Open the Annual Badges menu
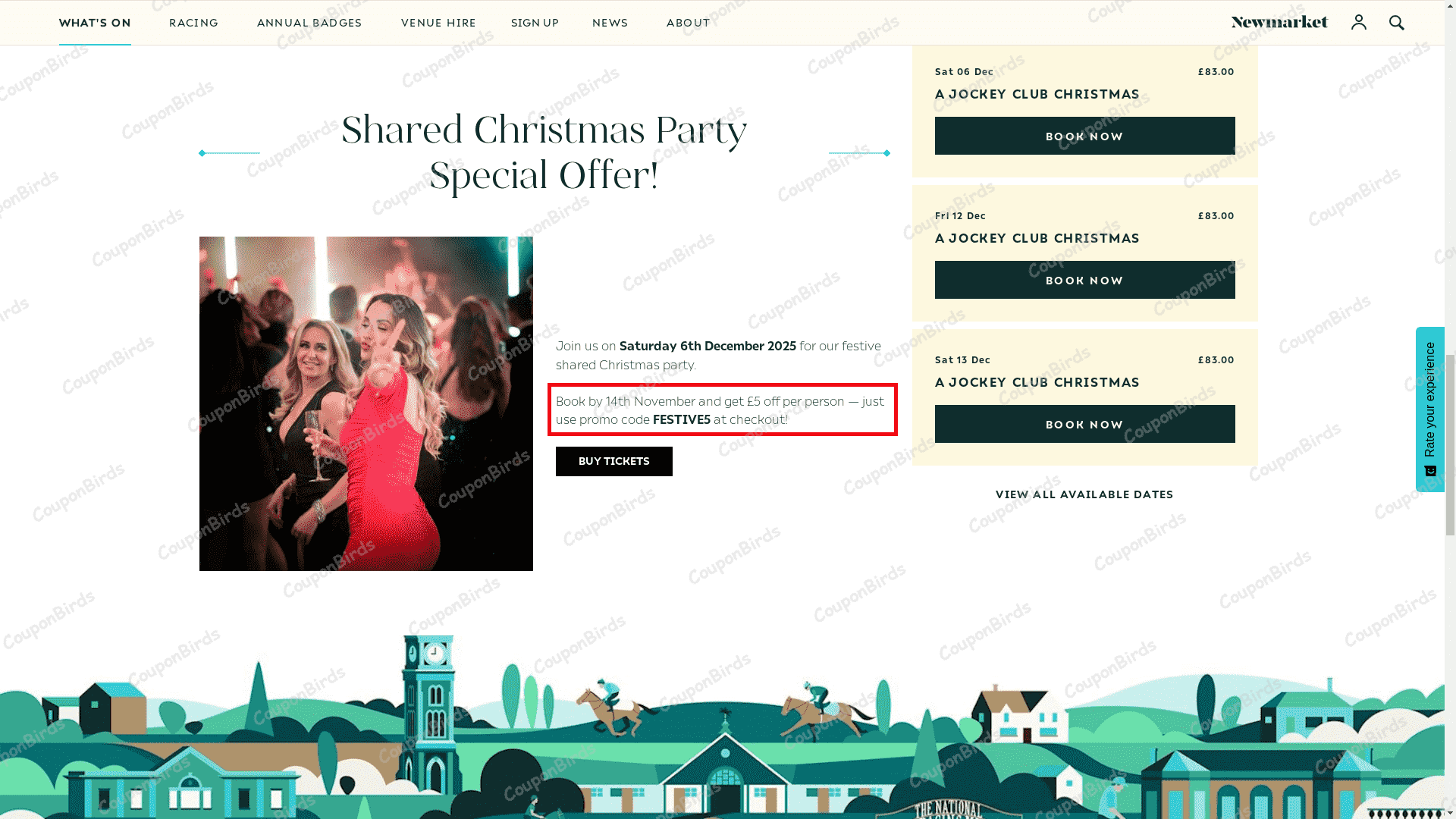 click(309, 23)
